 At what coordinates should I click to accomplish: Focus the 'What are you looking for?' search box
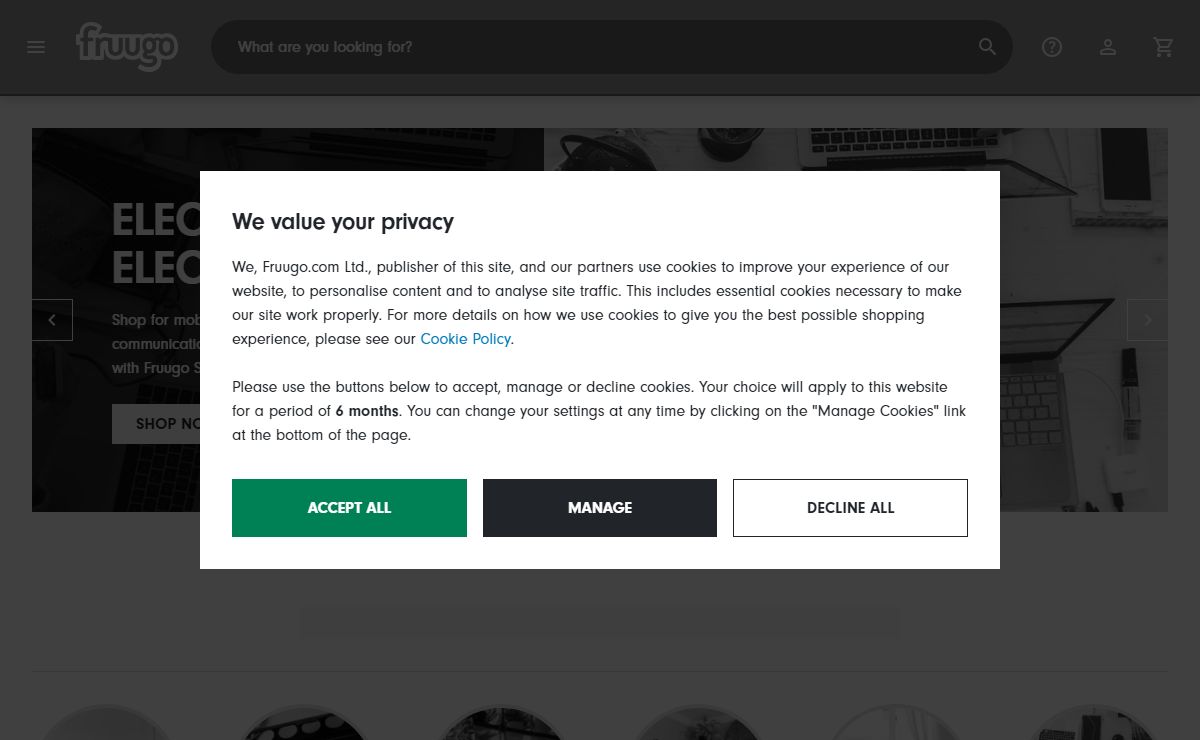pyautogui.click(x=600, y=47)
